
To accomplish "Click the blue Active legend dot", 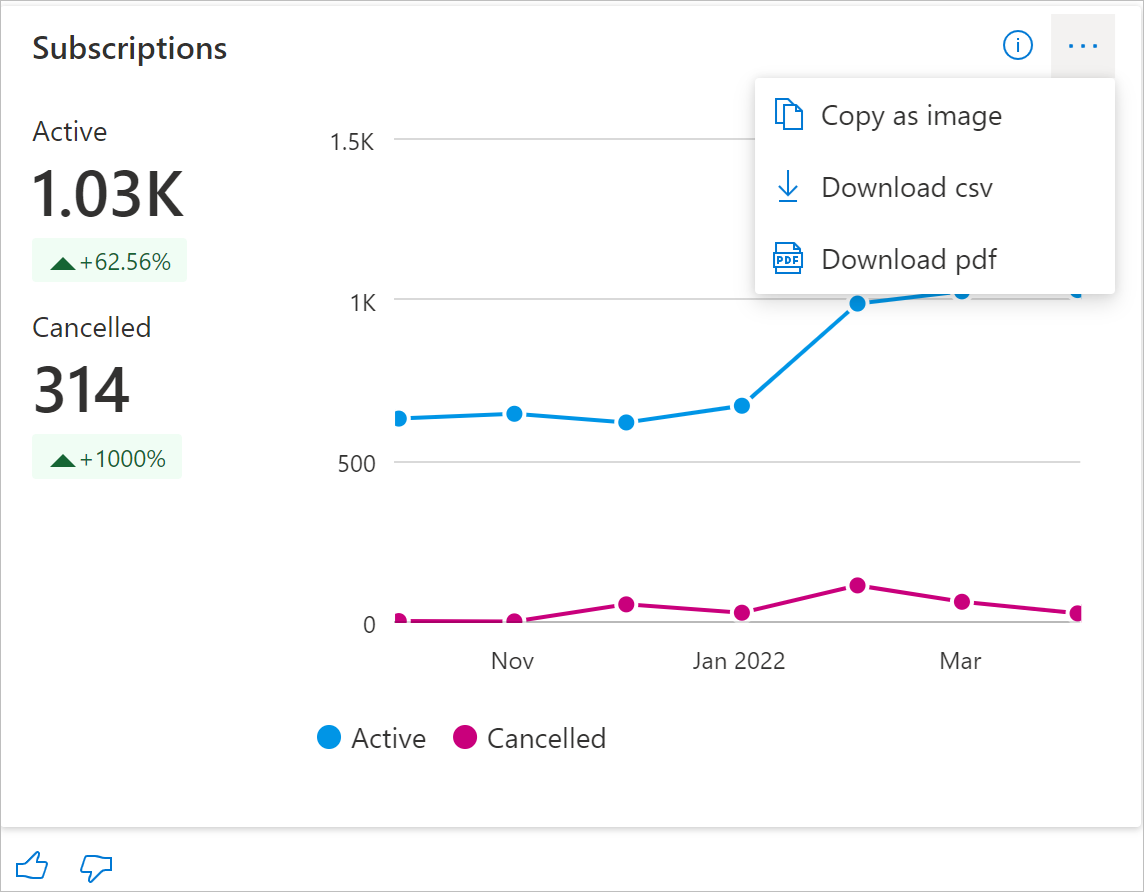I will pyautogui.click(x=329, y=738).
